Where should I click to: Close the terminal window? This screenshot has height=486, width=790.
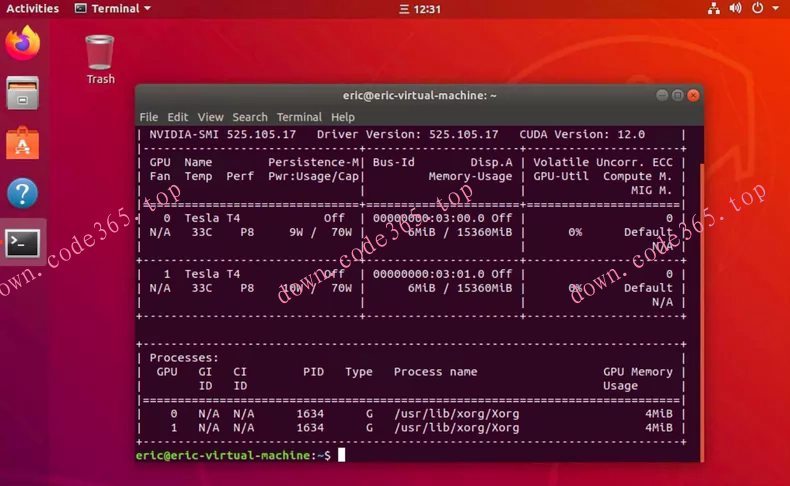(693, 95)
